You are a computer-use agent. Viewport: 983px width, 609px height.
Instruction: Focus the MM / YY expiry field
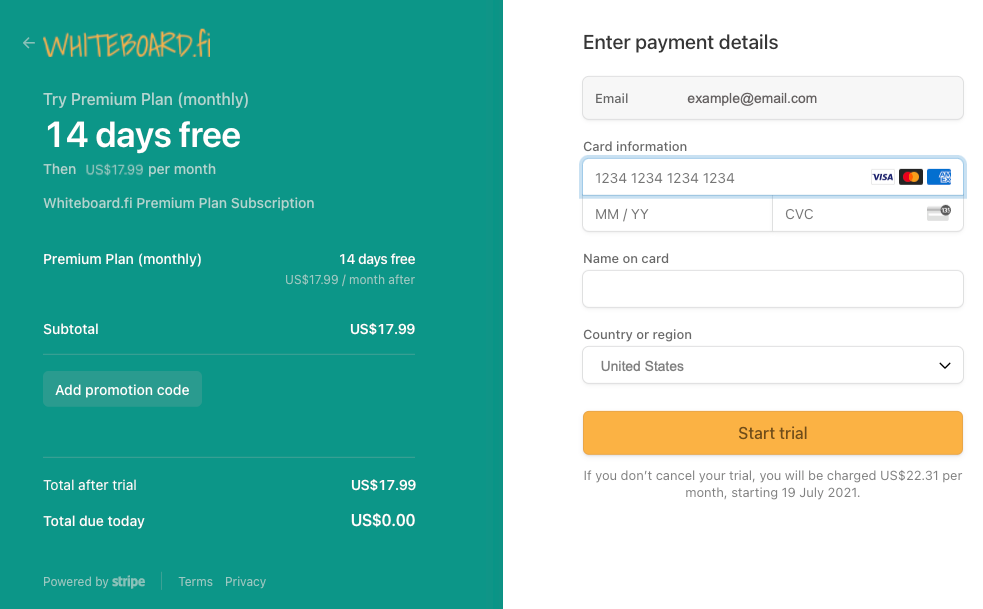click(x=677, y=214)
